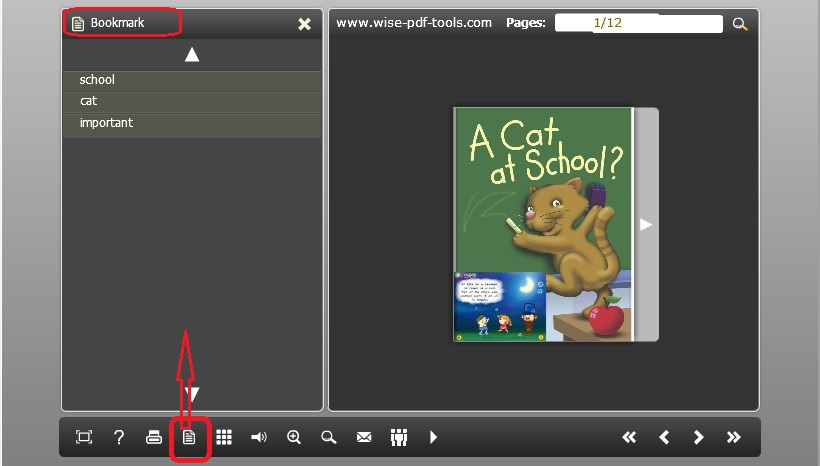Viewport: 820px width, 466px height.
Task: Click the Pages number input field
Action: click(x=639, y=23)
